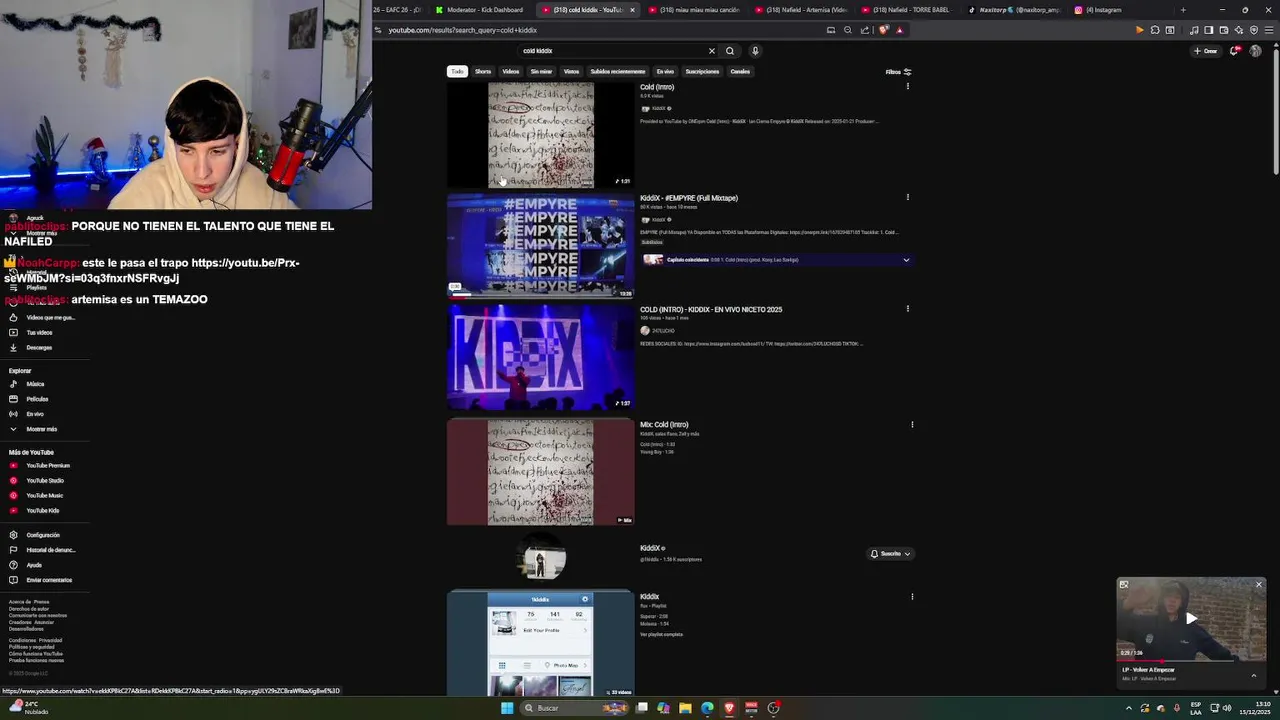Open the #EMPYRE Full Mixtape thumbnail
Screen dimensions: 1280x720
(540, 246)
